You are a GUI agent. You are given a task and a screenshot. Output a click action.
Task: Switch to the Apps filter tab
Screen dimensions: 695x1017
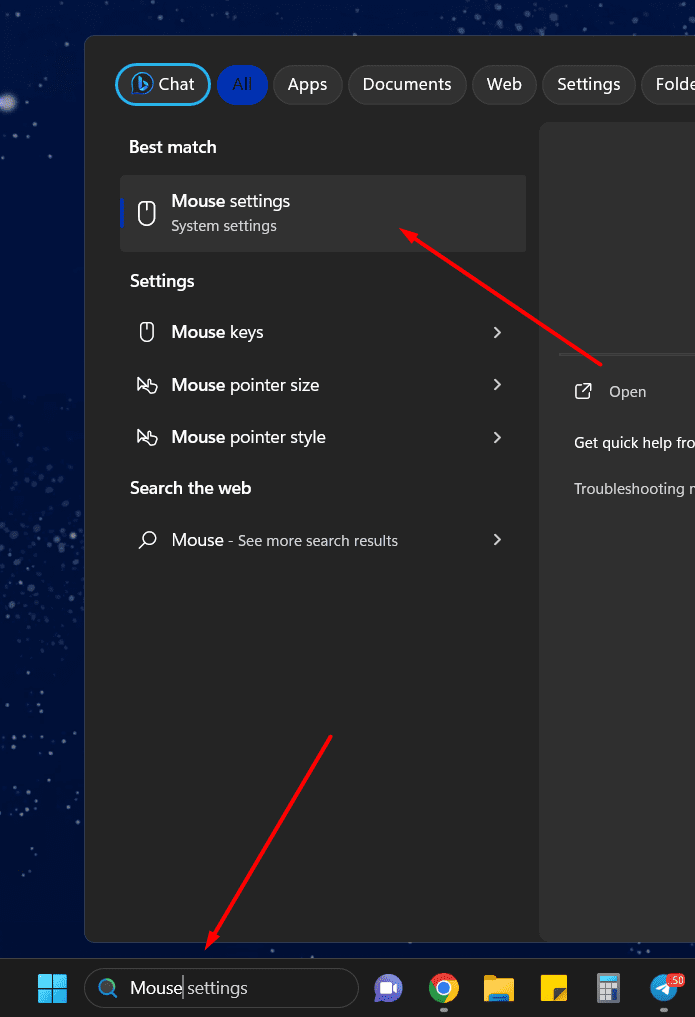tap(307, 85)
